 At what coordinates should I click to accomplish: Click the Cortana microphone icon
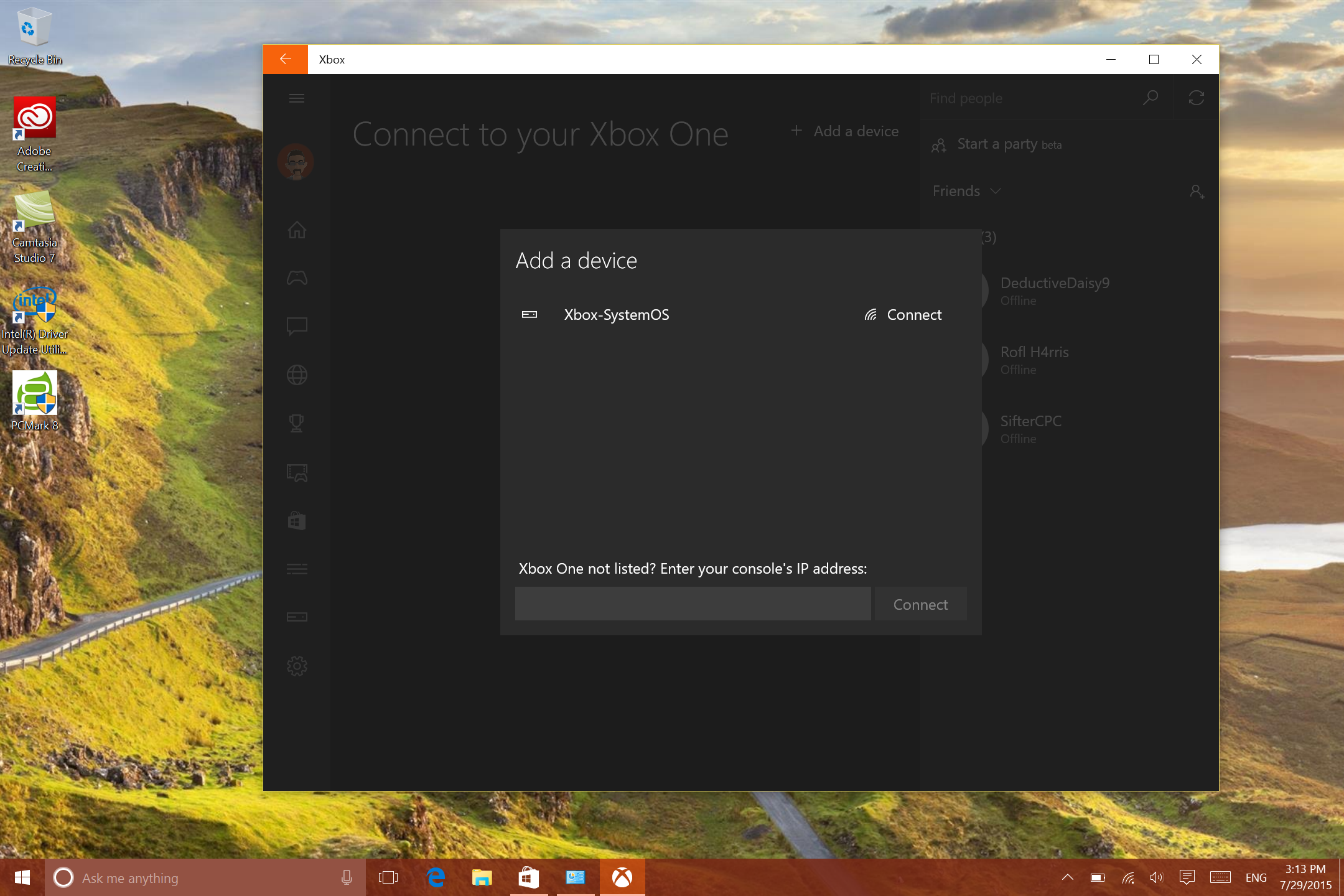point(347,878)
